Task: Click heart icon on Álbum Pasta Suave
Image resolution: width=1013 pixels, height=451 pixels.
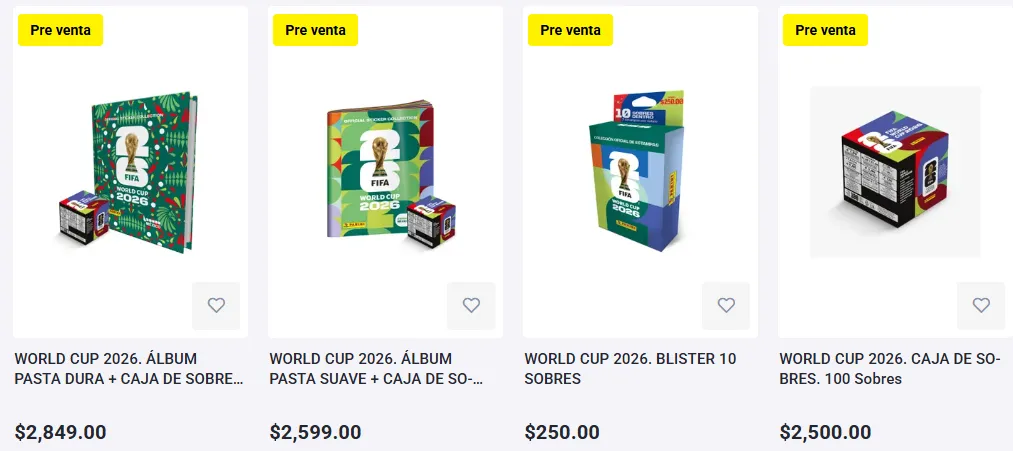Action: (471, 306)
